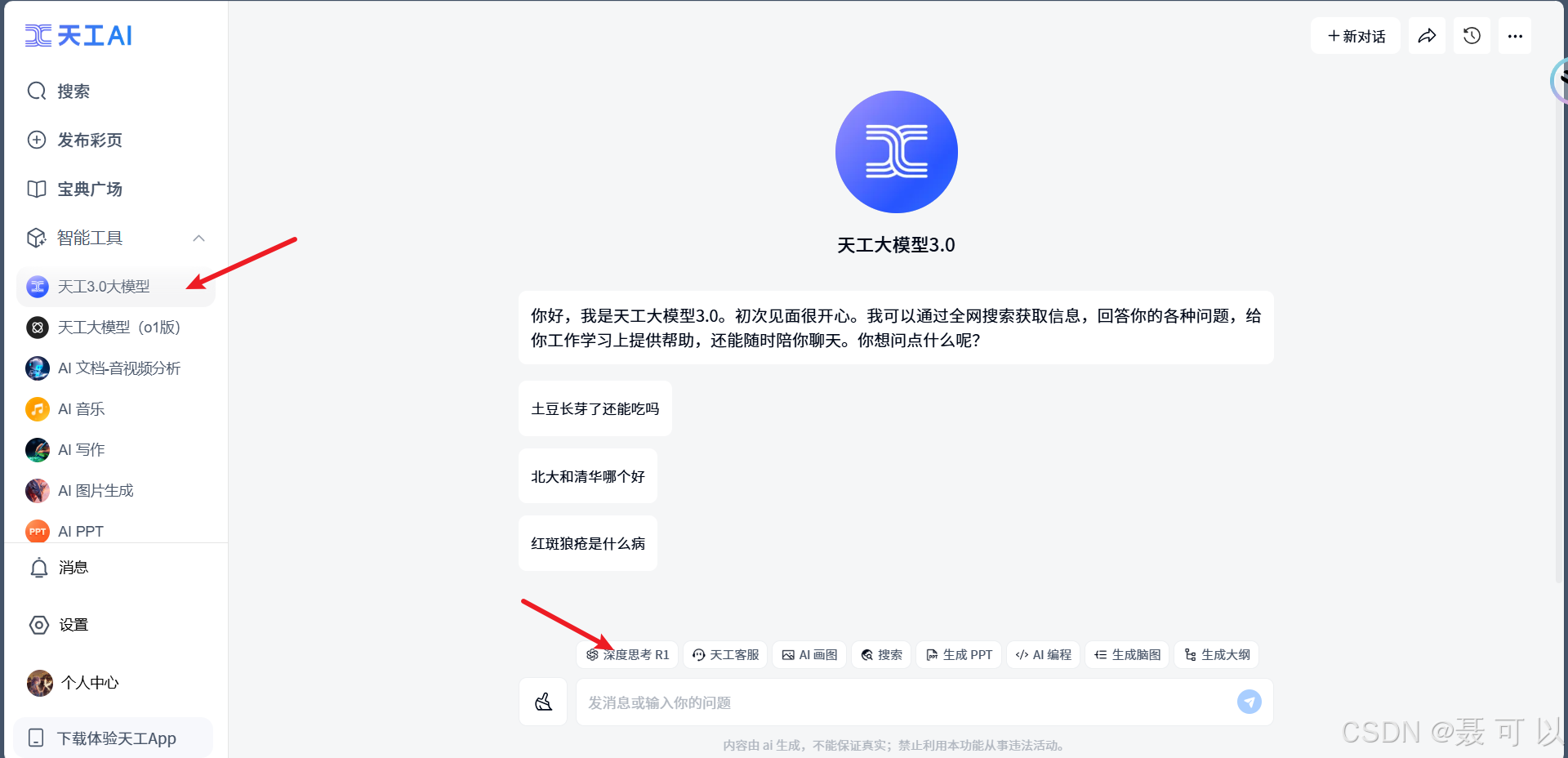Open AI 写作 tool
1568x758 pixels.
pyautogui.click(x=116, y=450)
